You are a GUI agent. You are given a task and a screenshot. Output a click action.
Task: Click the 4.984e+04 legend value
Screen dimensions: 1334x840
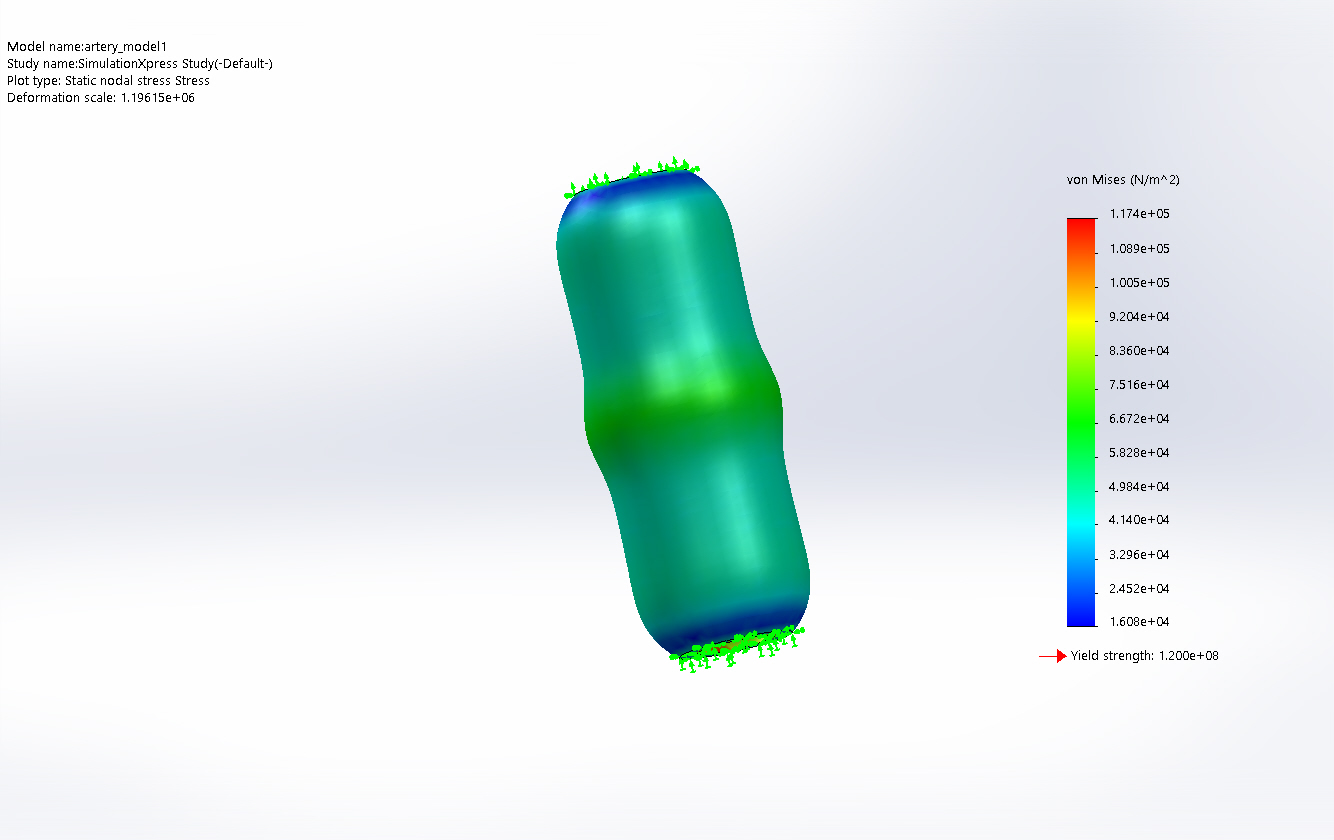(1139, 486)
